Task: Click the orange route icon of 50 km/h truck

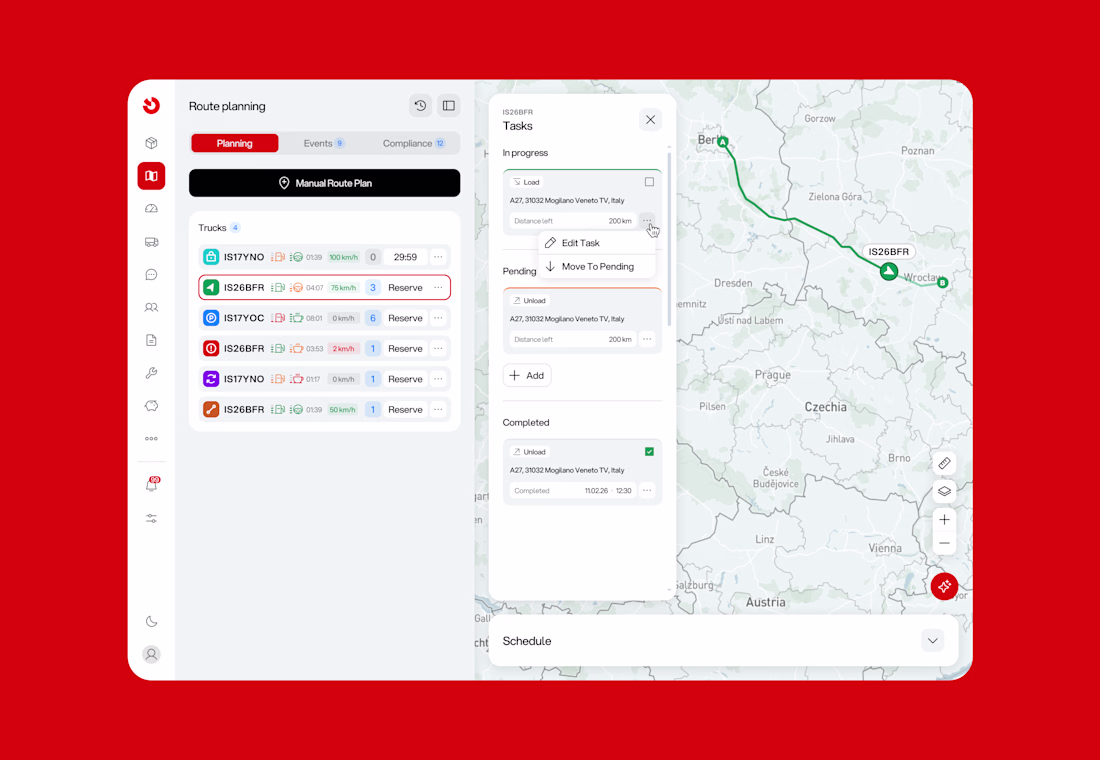Action: point(210,409)
